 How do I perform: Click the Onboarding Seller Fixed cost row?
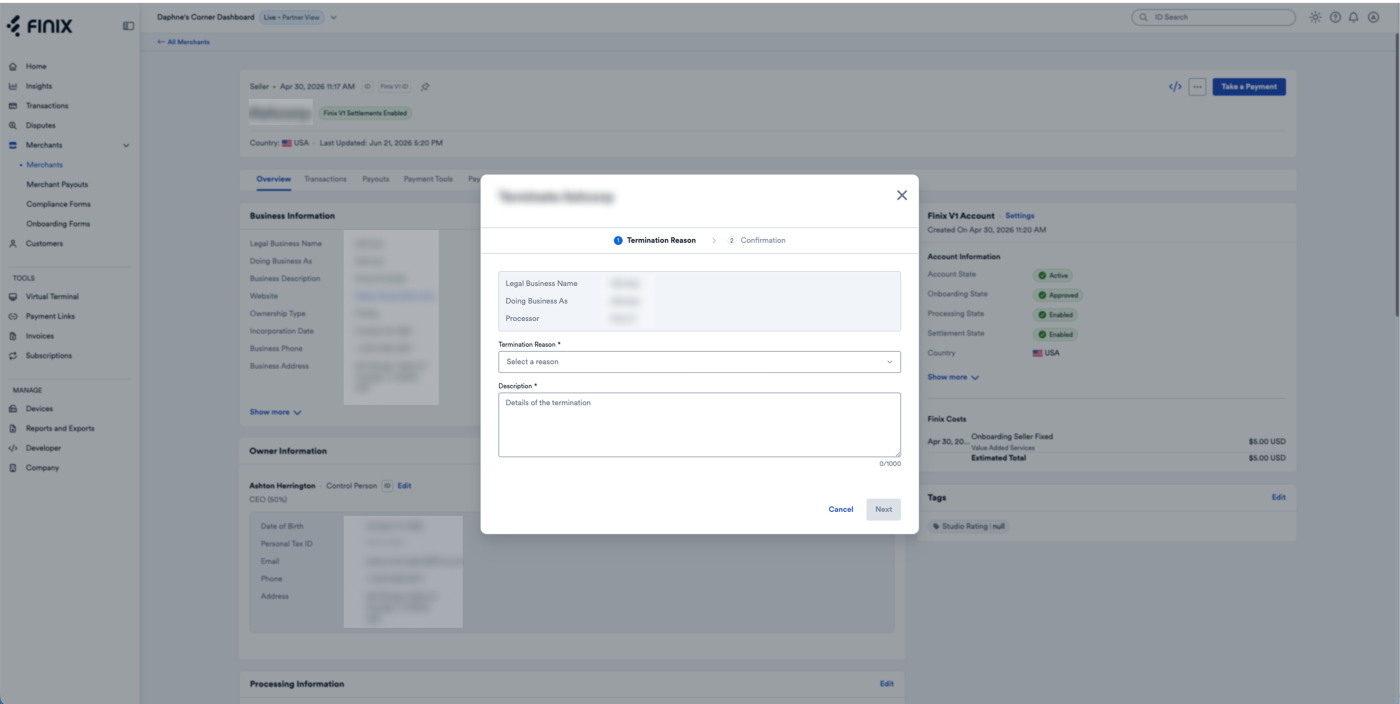(x=1107, y=441)
